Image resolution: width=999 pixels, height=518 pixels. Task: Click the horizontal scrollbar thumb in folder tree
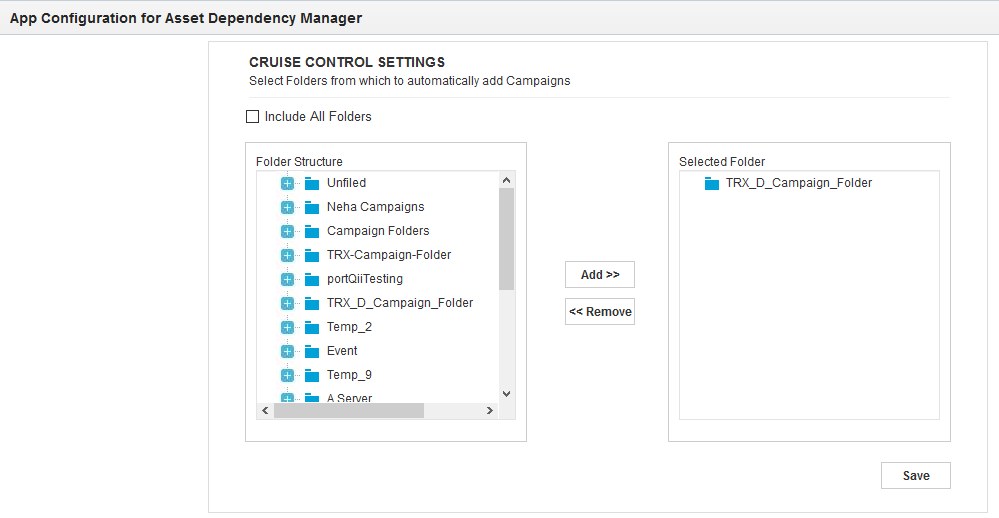[x=348, y=411]
